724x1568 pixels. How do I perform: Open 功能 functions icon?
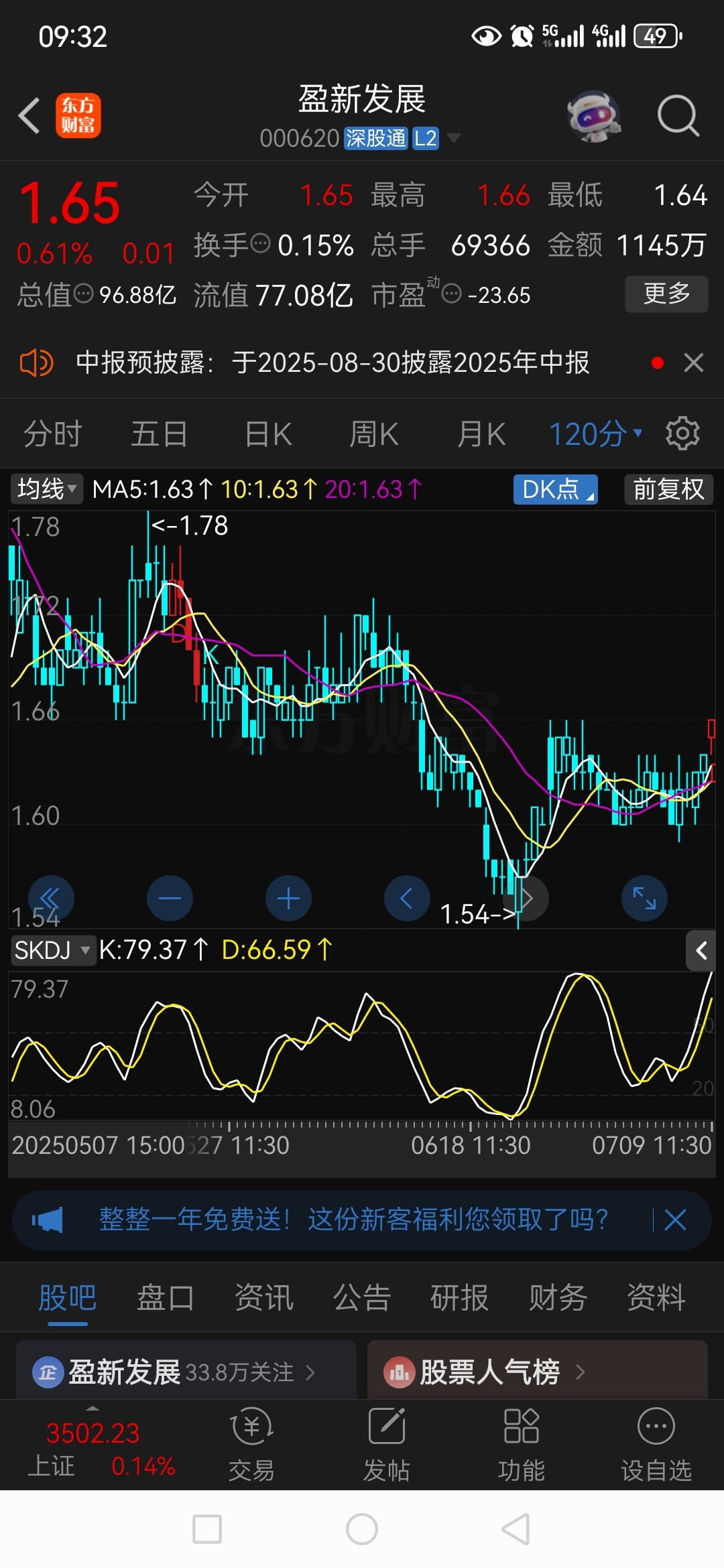click(521, 1446)
